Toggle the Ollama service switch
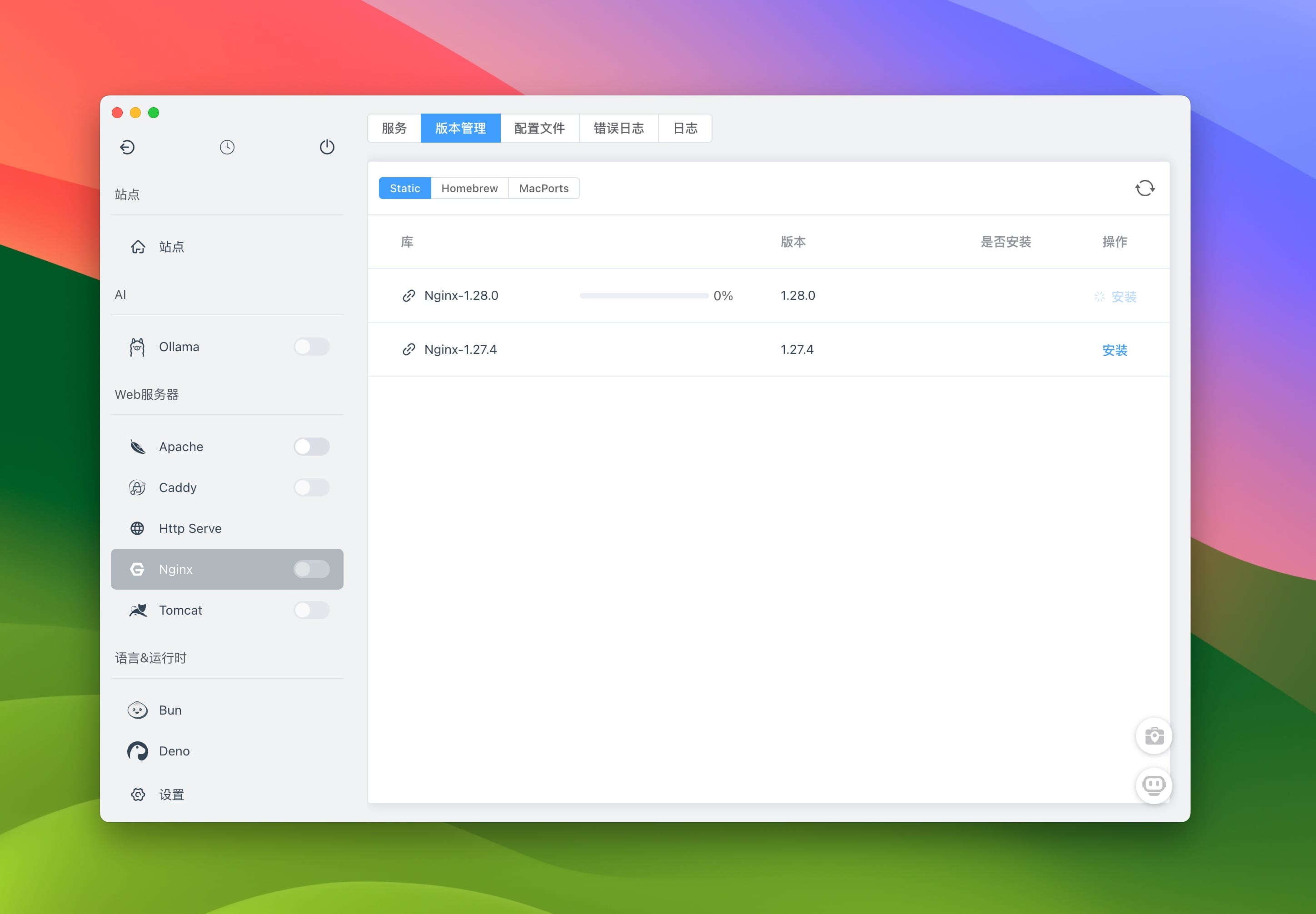Image resolution: width=1316 pixels, height=914 pixels. (x=312, y=347)
